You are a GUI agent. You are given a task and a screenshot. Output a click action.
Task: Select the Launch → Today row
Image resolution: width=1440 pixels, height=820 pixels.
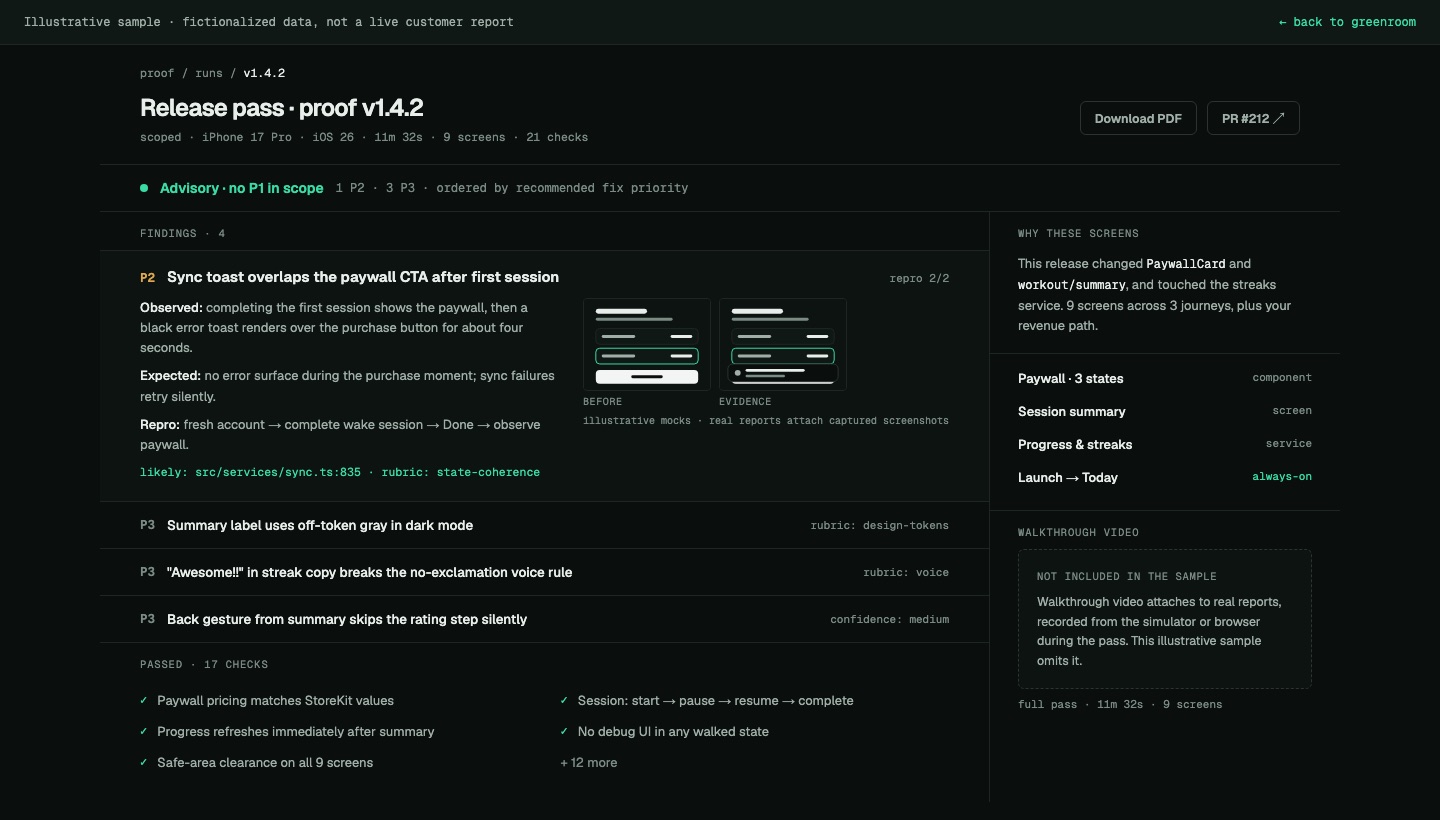click(x=1165, y=477)
